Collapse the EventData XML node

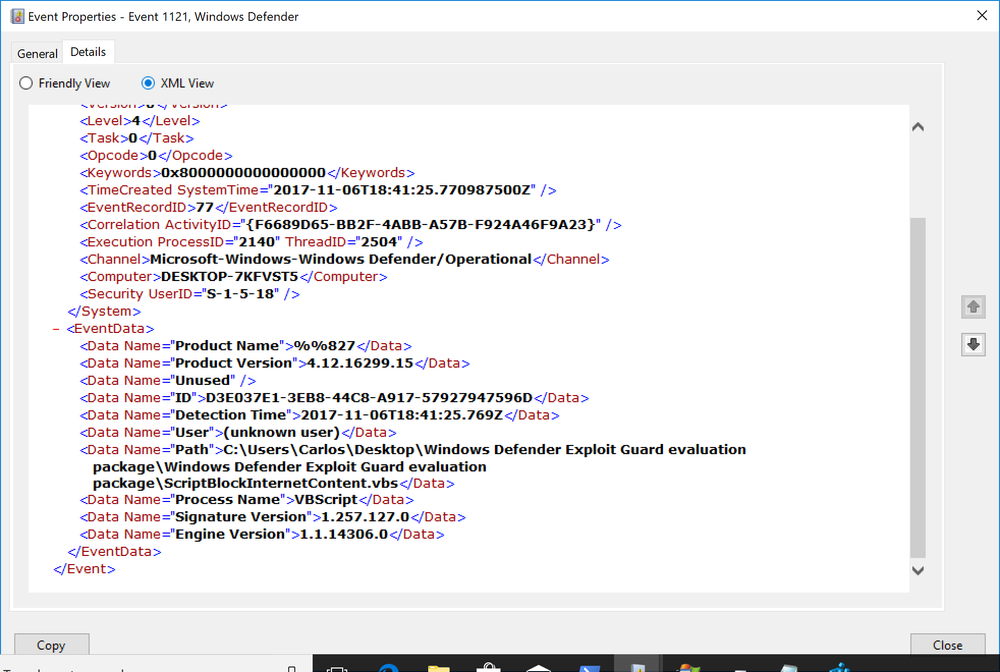tap(56, 329)
